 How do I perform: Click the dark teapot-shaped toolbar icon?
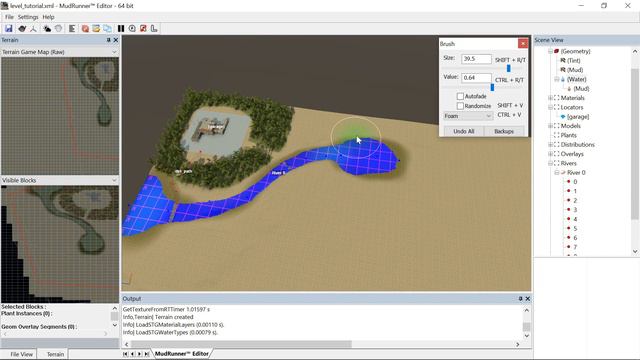(x=22, y=29)
